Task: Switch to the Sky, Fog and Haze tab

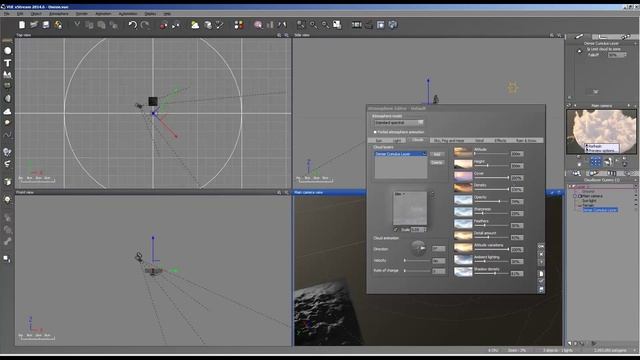Action: pos(449,140)
